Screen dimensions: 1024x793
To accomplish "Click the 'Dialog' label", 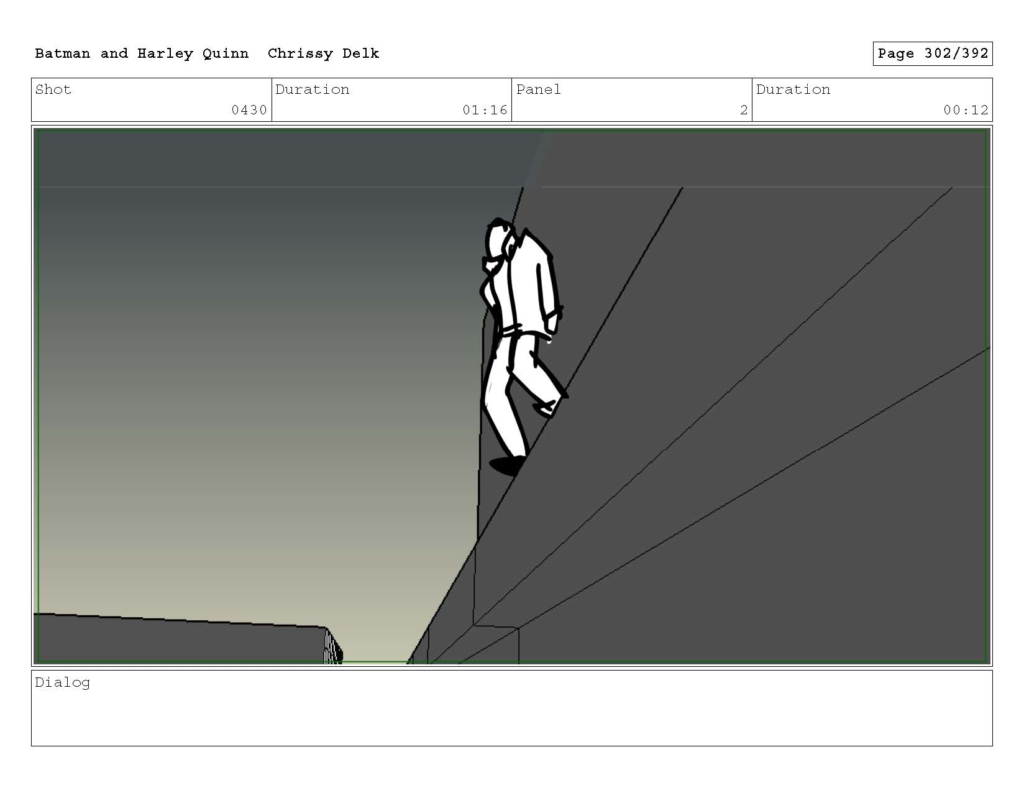I will (63, 683).
